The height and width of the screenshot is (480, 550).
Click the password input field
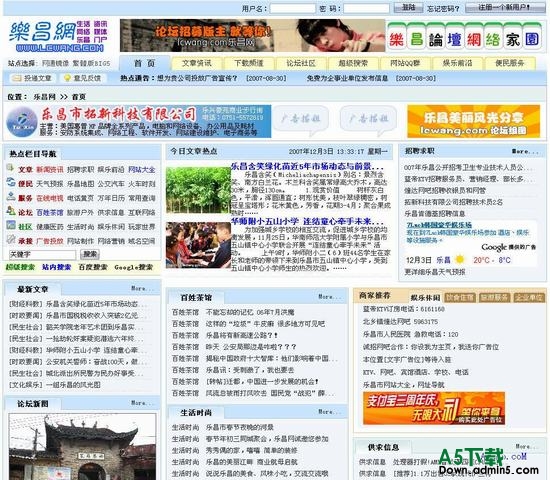tap(366, 8)
